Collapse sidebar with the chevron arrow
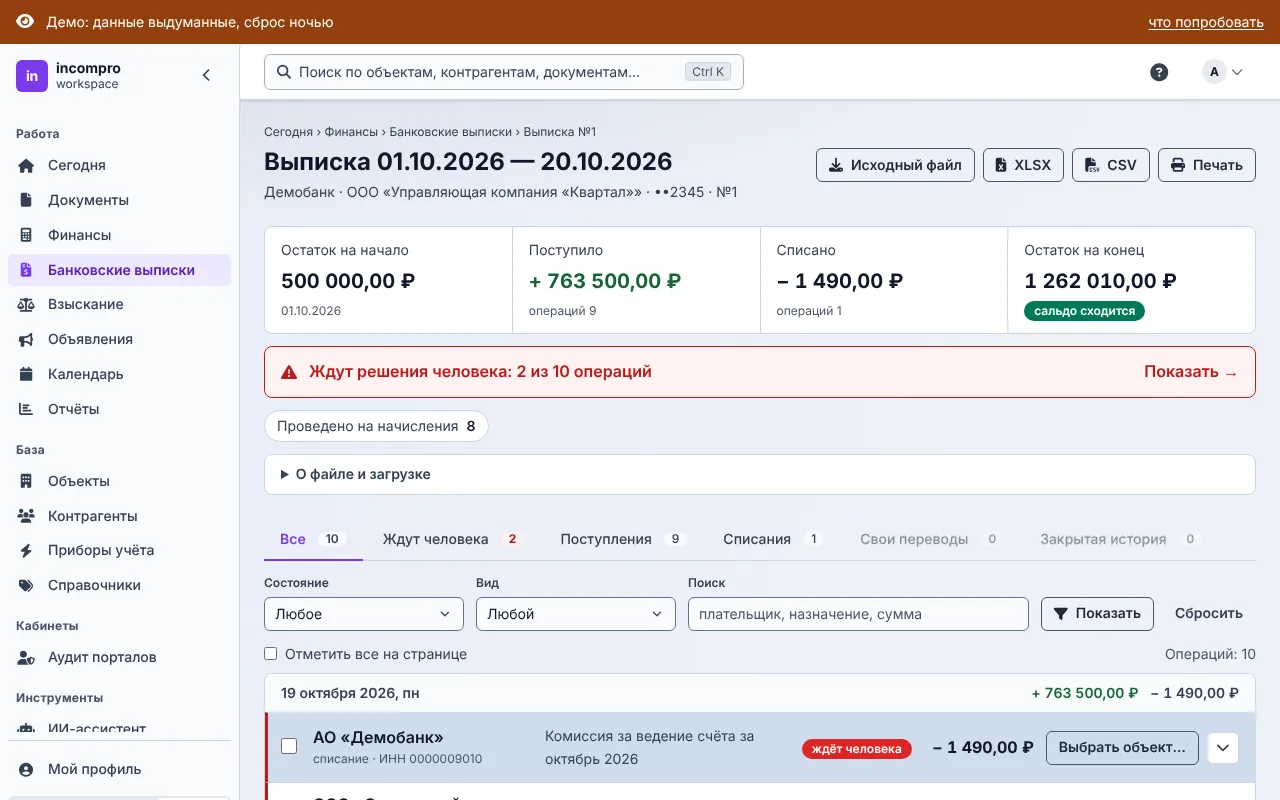This screenshot has width=1280, height=800. [x=206, y=75]
